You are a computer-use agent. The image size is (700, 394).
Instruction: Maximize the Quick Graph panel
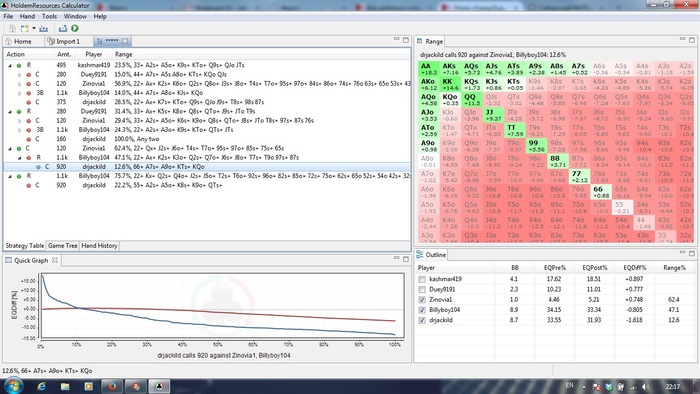406,259
